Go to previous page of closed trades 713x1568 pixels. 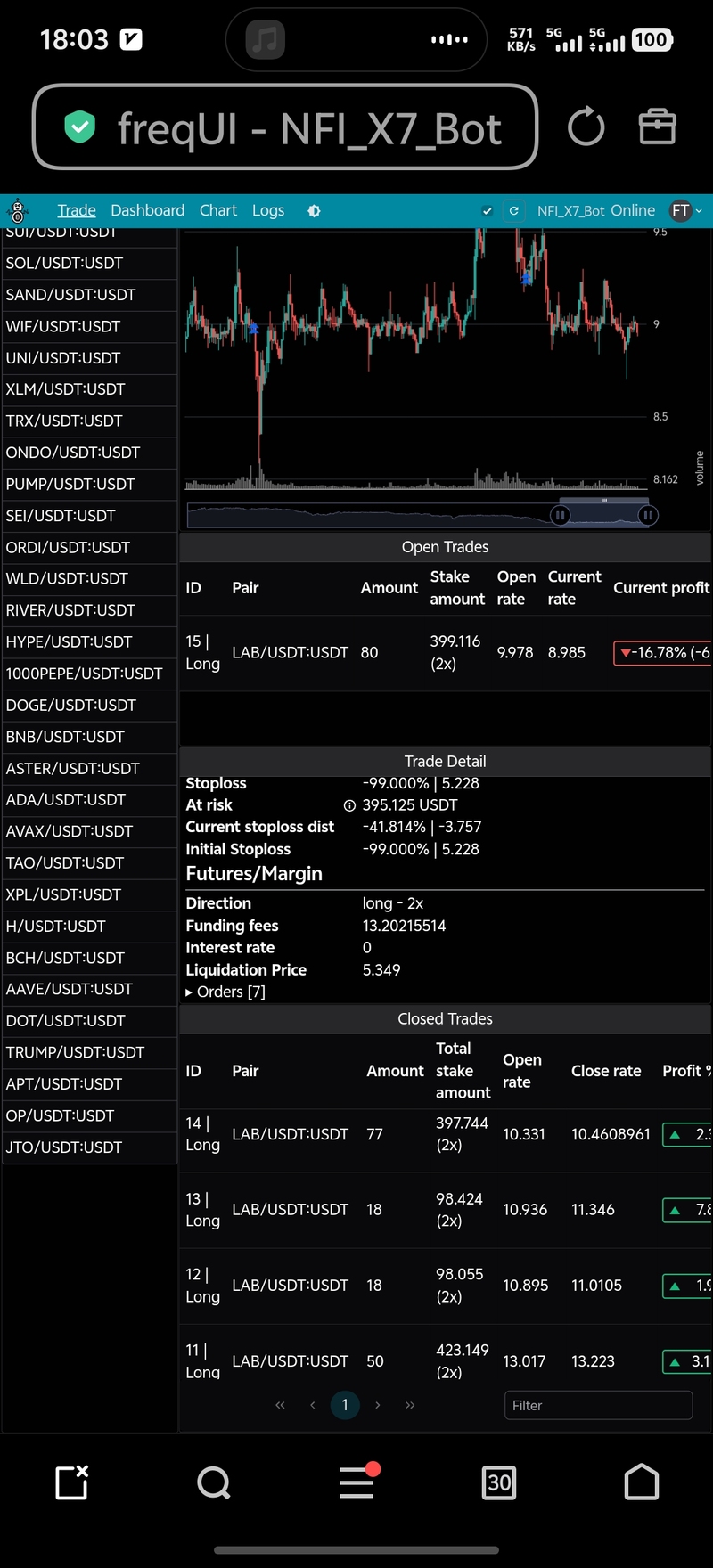tap(312, 1405)
